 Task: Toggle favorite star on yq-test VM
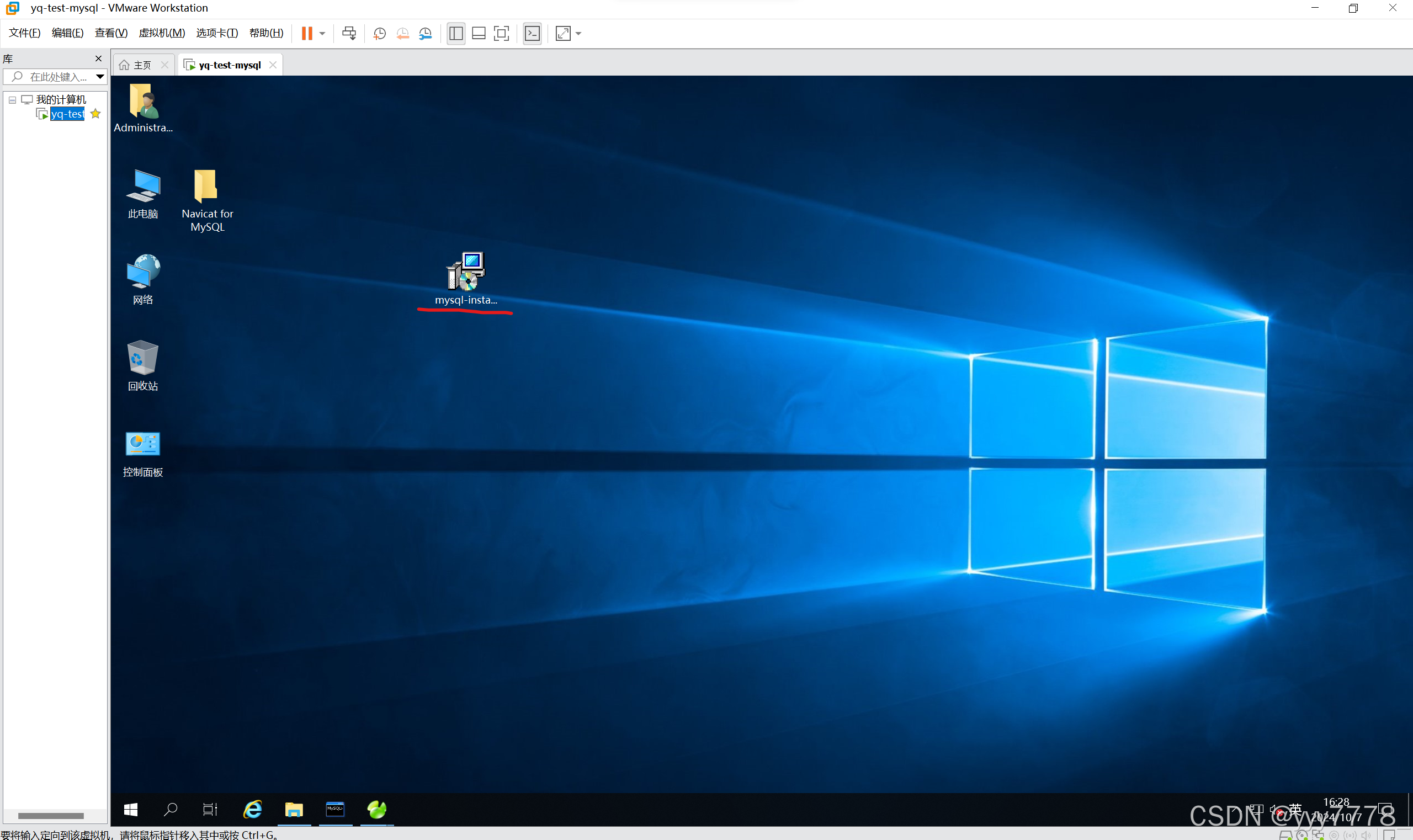point(95,114)
